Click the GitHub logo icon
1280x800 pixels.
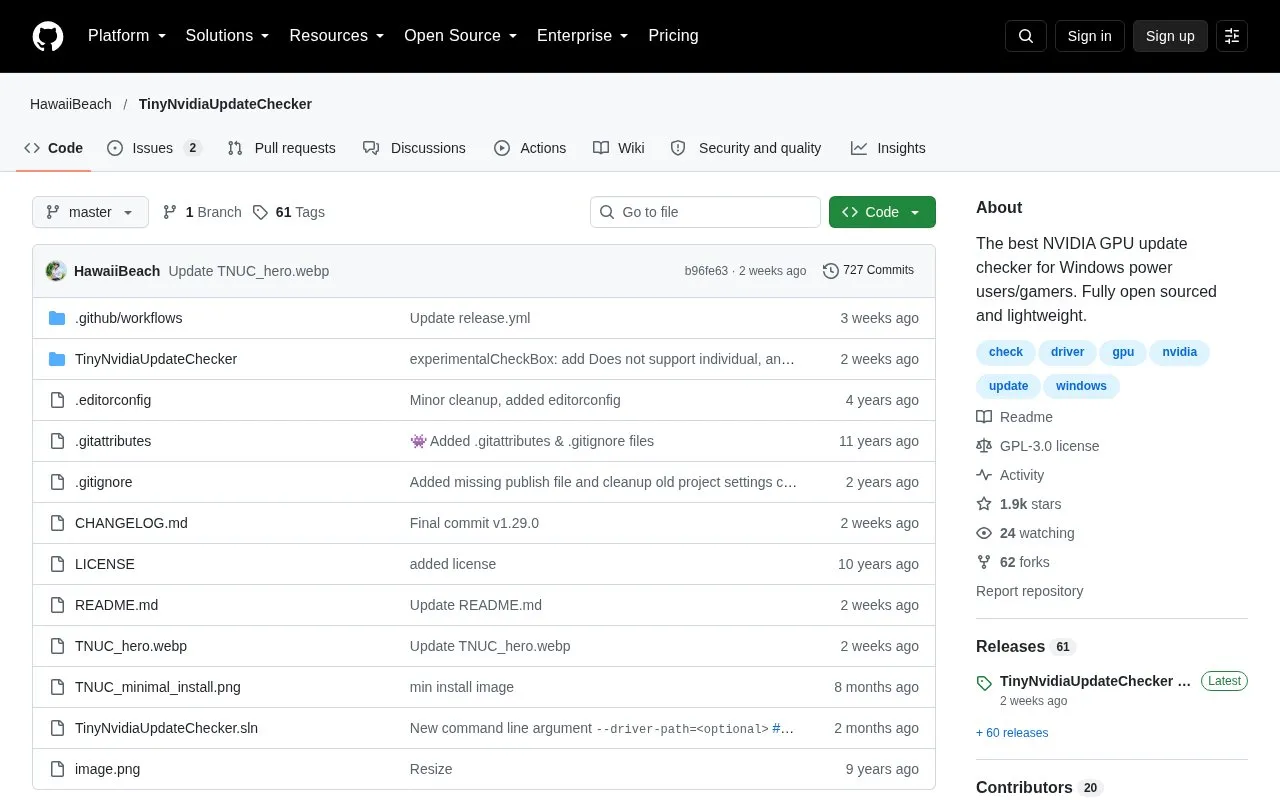click(x=48, y=36)
